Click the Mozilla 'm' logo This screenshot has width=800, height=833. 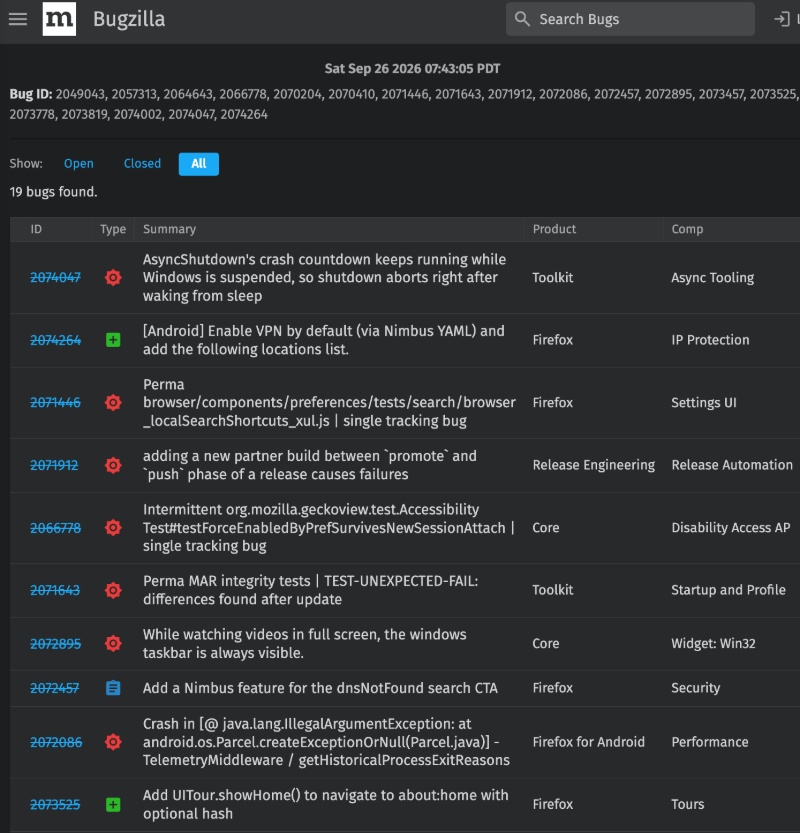click(x=59, y=19)
